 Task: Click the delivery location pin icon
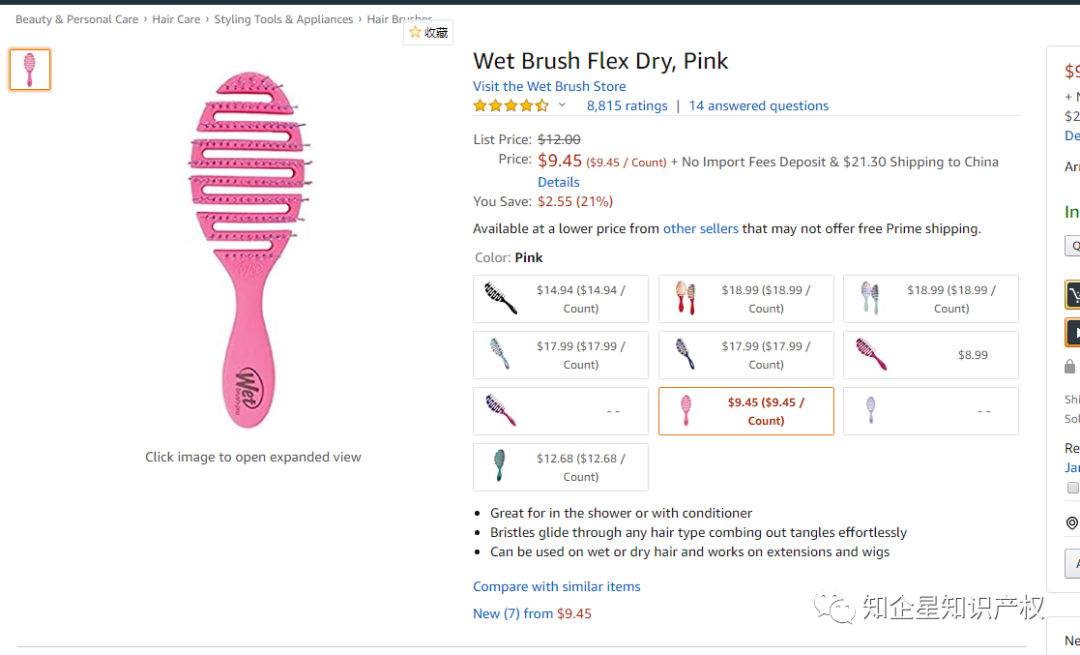tap(1072, 523)
